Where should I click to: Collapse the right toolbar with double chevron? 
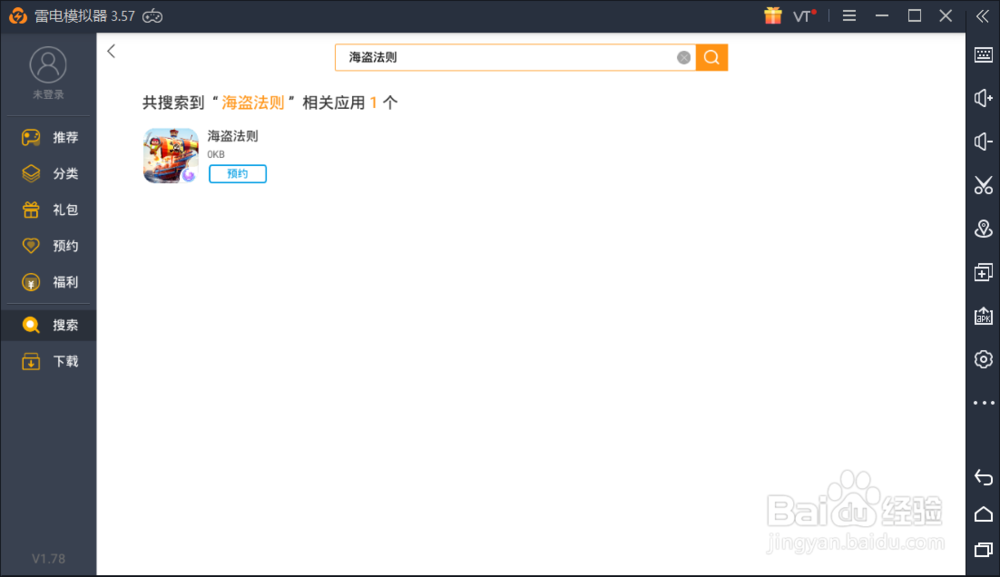coord(983,16)
